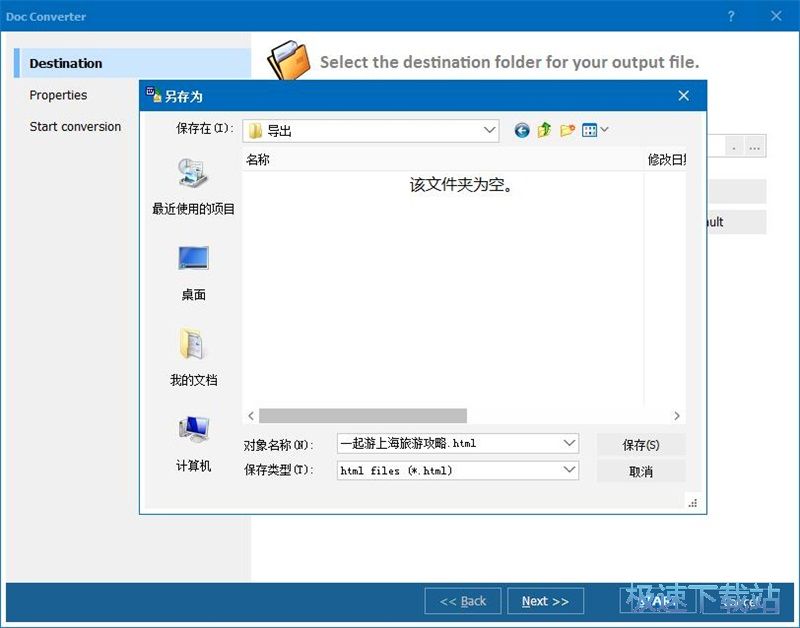Click the scroll right arrow in file list
This screenshot has width=800, height=628.
(677, 416)
